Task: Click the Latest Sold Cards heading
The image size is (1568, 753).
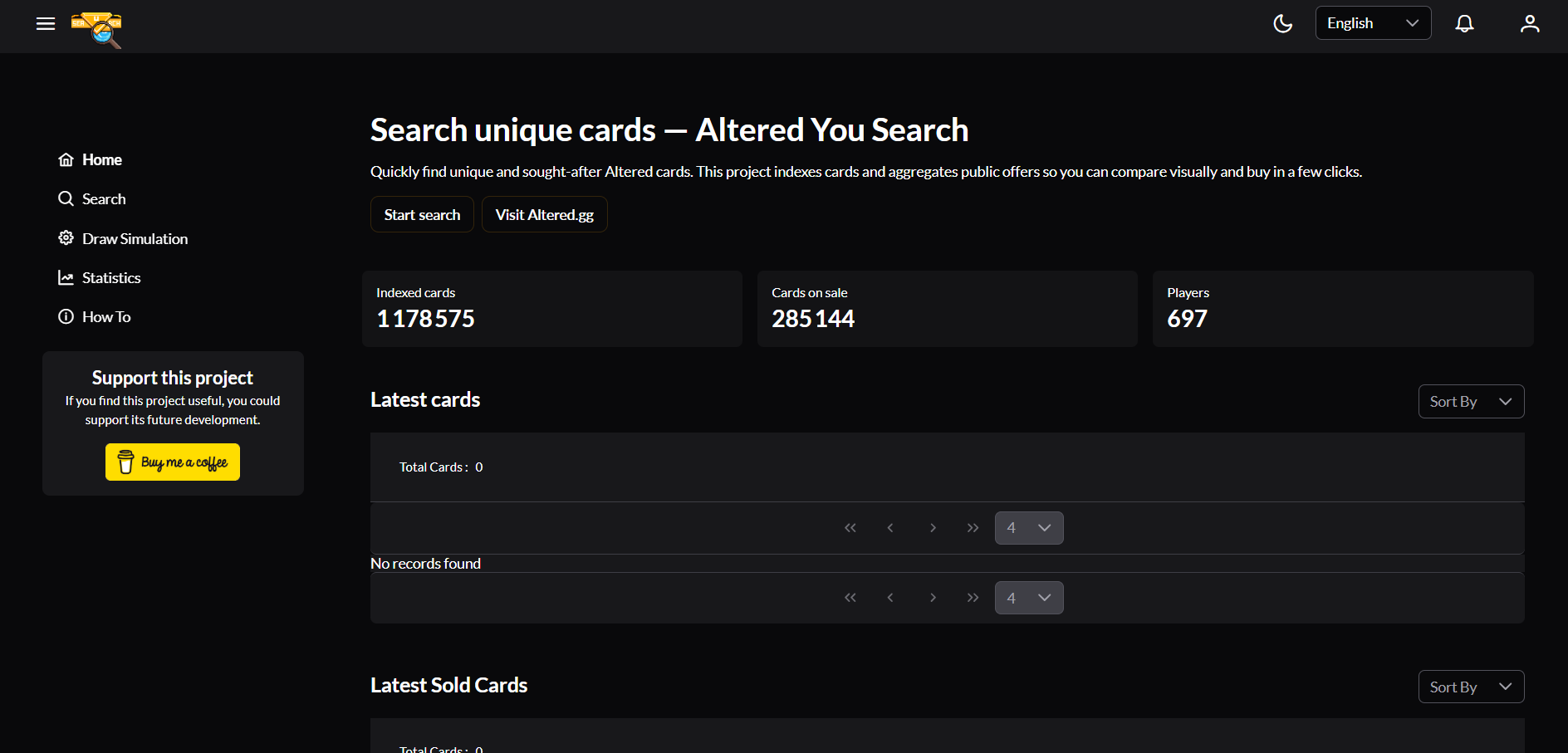Action: (x=448, y=685)
